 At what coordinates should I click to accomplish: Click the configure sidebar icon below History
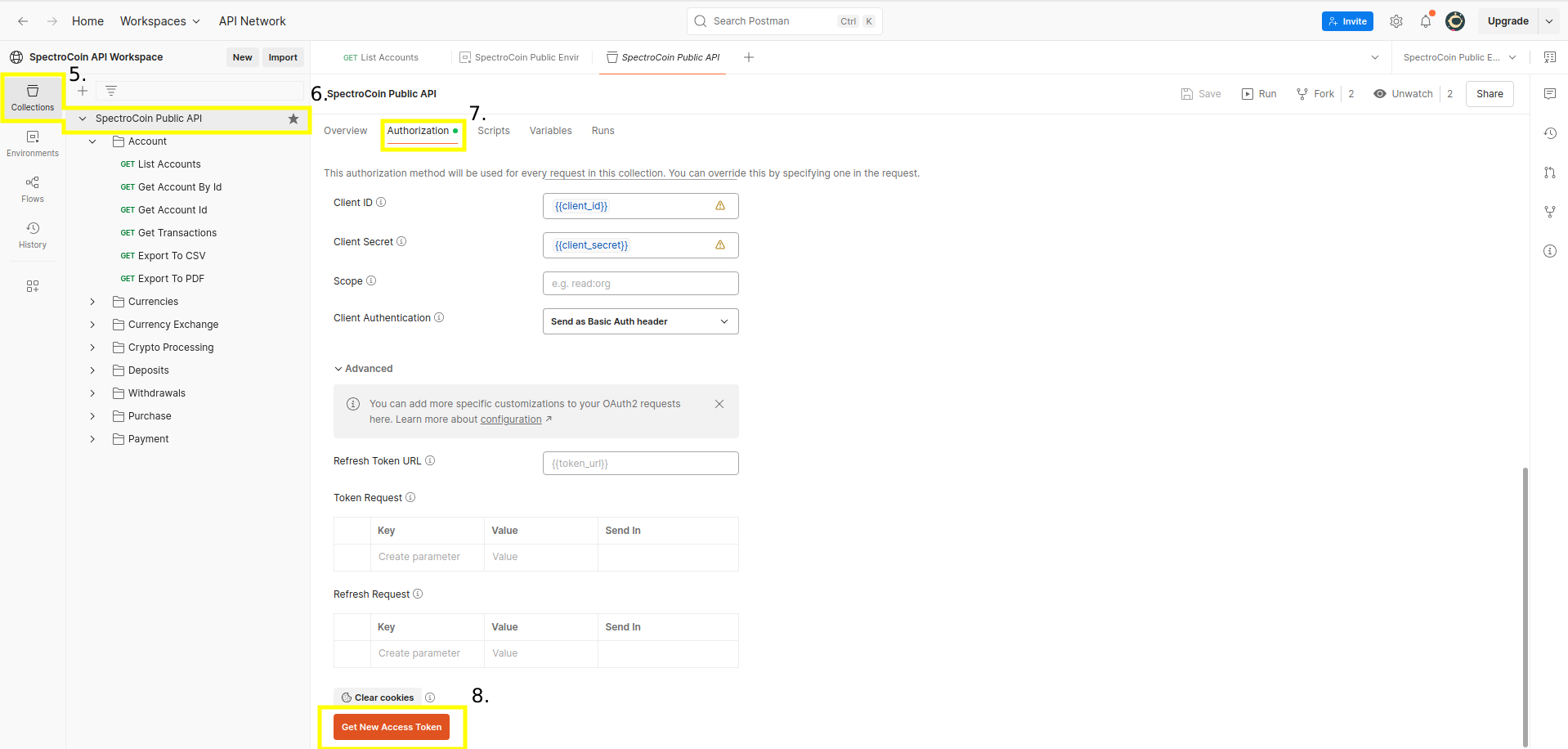point(33,286)
